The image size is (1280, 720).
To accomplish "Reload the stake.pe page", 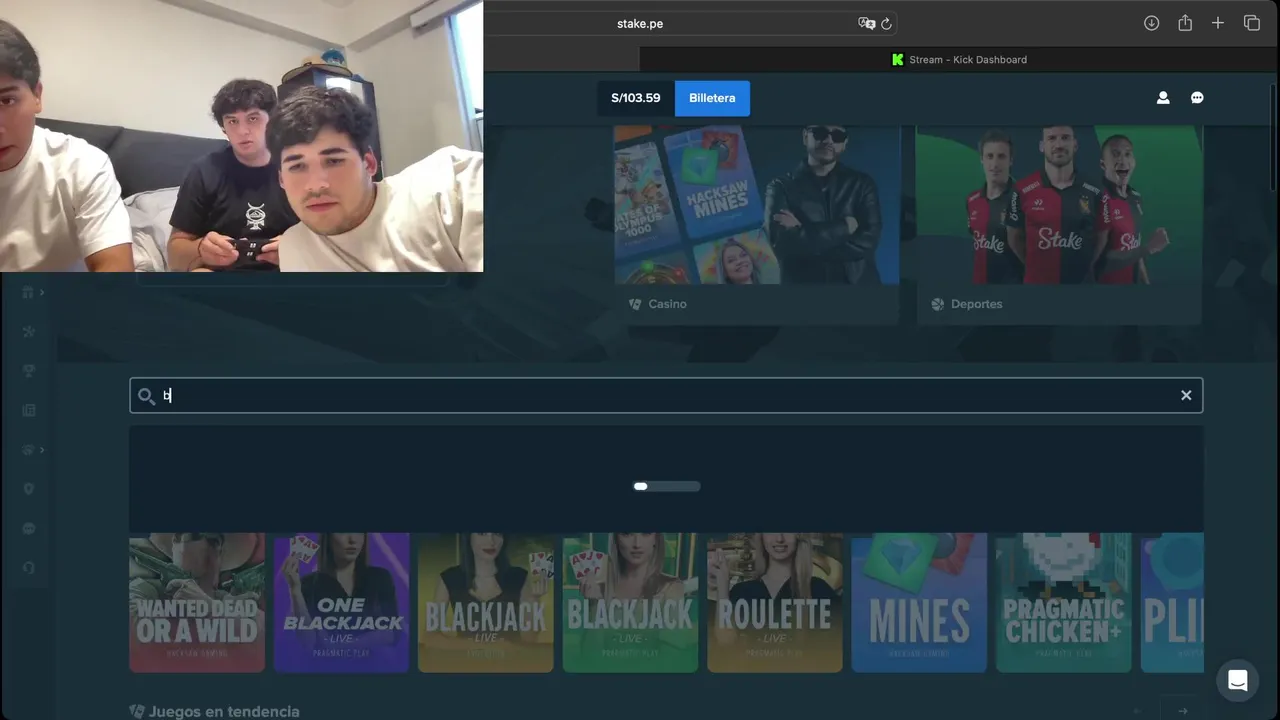I will [886, 23].
